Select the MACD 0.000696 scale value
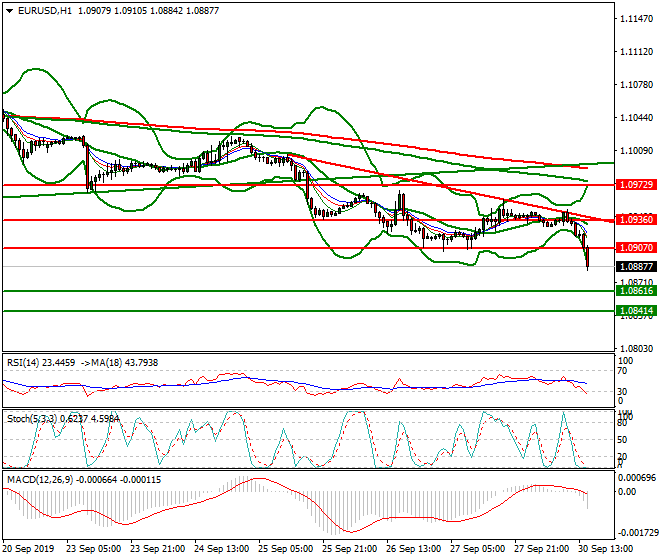The width and height of the screenshot is (660, 560). click(637, 477)
